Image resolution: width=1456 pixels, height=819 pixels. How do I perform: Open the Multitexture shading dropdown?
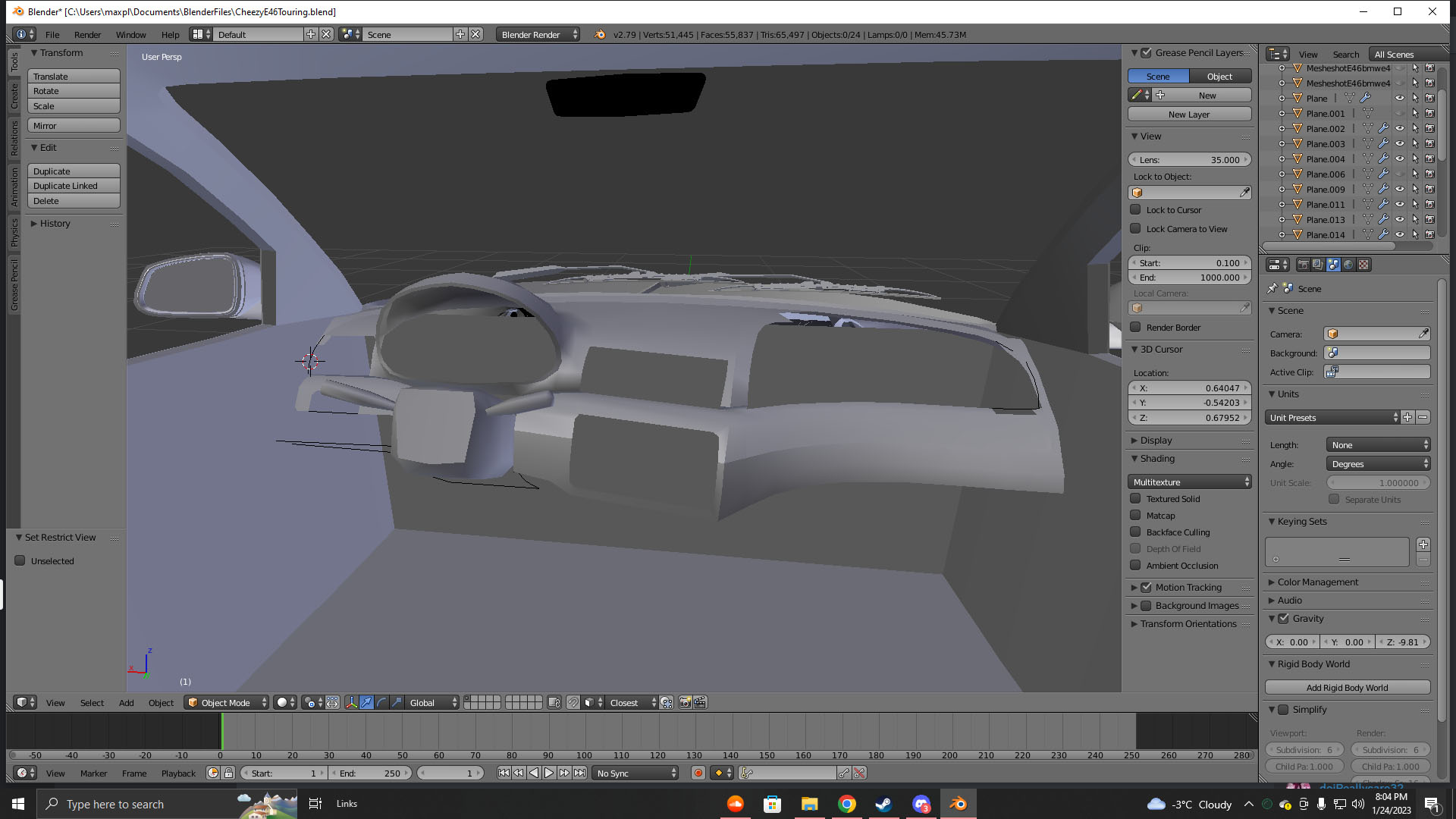pyautogui.click(x=1189, y=482)
